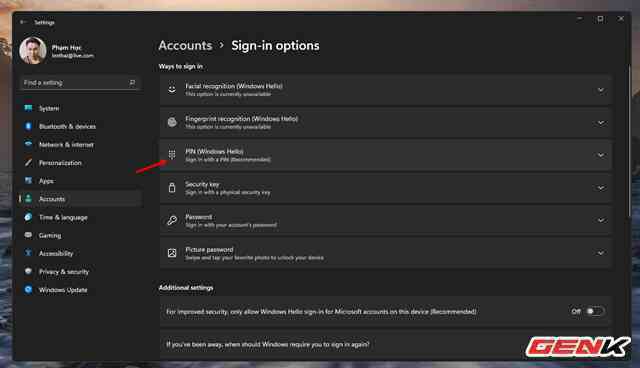Expand PIN (Windows Hello) chevron
The height and width of the screenshot is (368, 640).
[601, 155]
